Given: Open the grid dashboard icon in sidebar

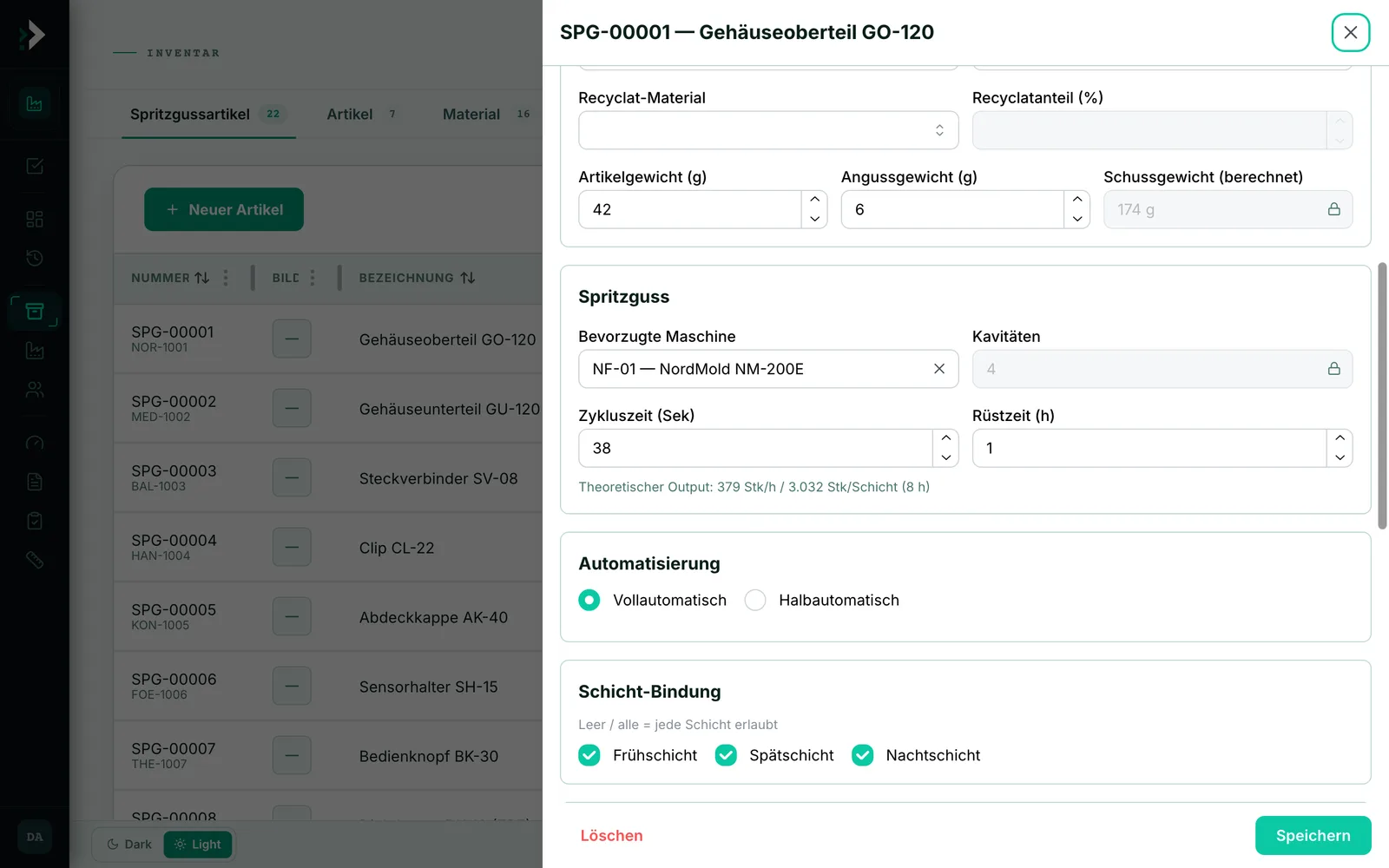Looking at the screenshot, I should click(x=35, y=219).
